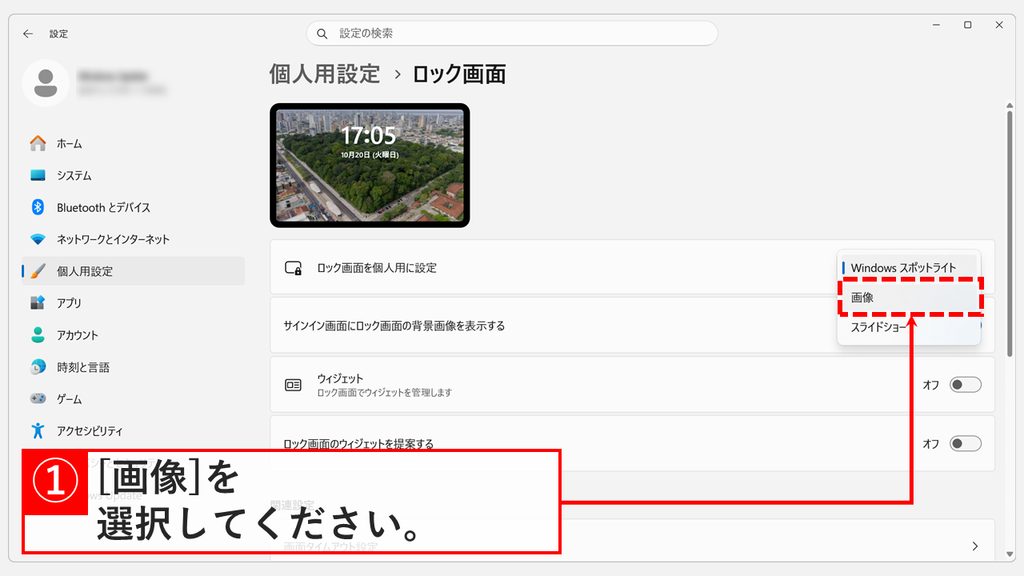Click the Apps icon in the sidebar
1024x576 pixels.
pos(38,303)
